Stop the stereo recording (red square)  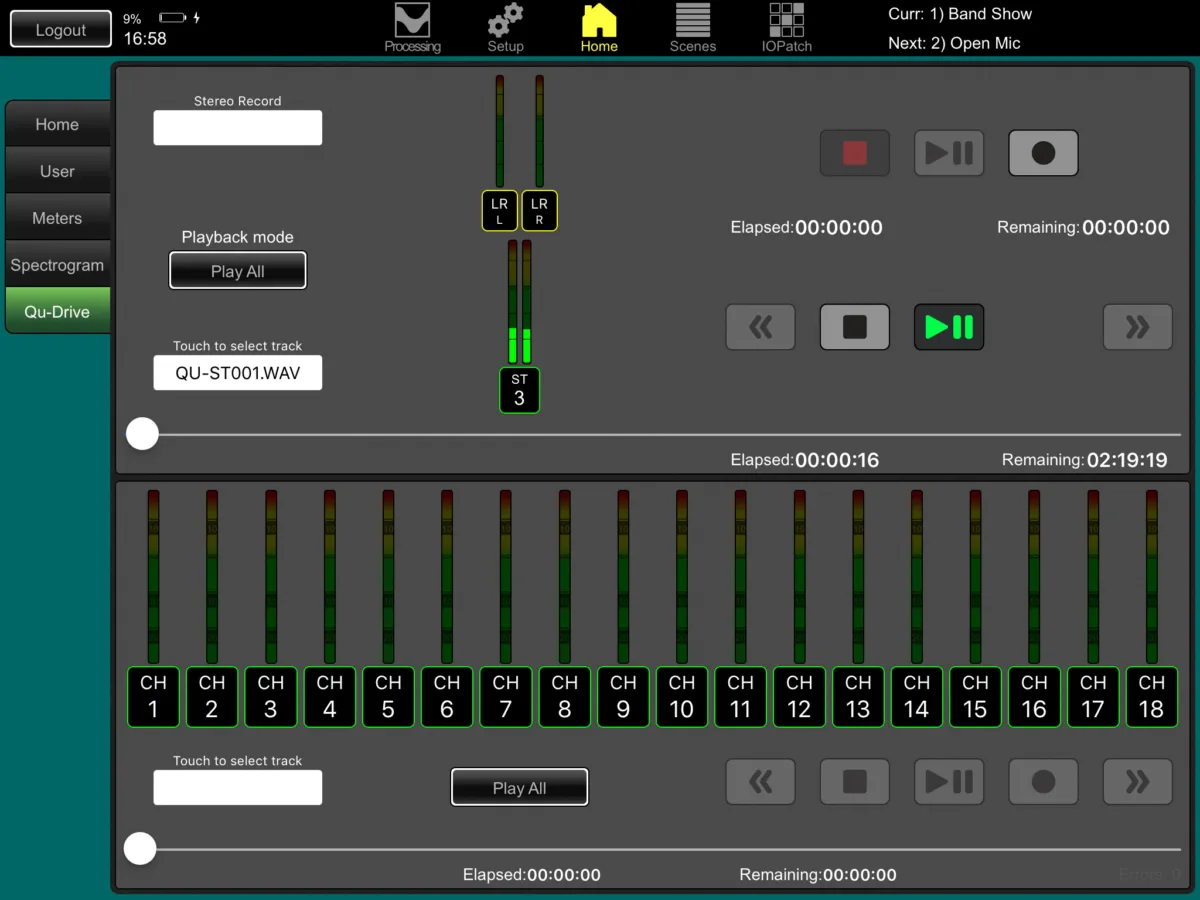pyautogui.click(x=855, y=153)
